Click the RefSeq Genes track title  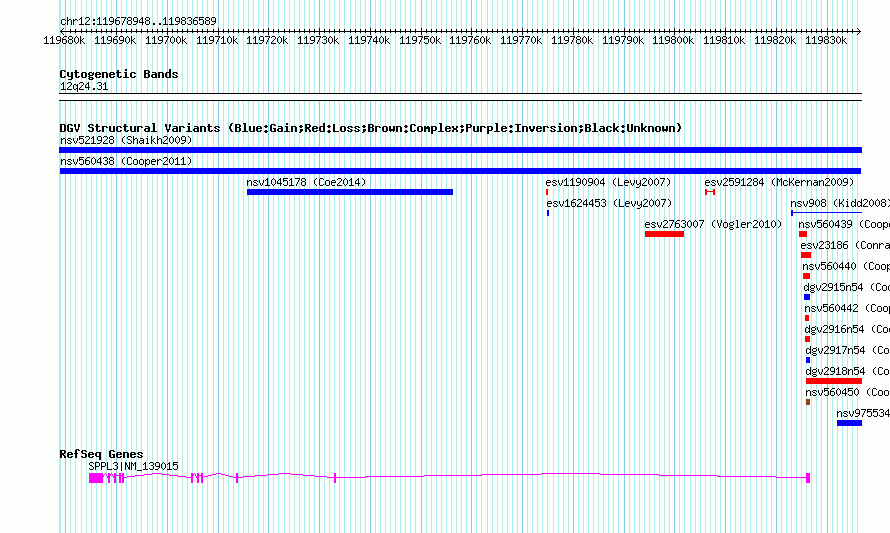click(x=101, y=454)
